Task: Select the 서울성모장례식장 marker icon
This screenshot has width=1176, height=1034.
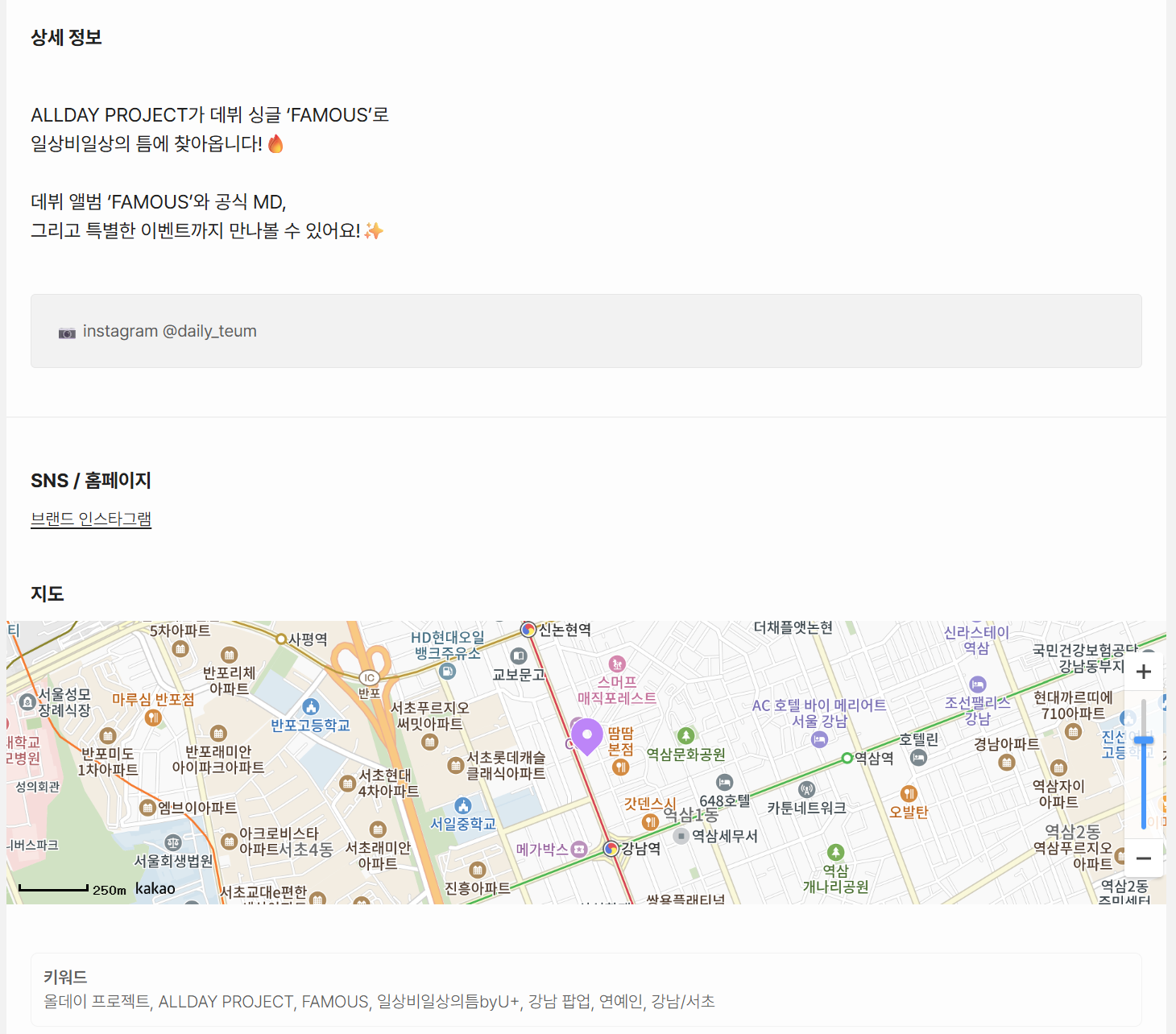Action: [27, 701]
